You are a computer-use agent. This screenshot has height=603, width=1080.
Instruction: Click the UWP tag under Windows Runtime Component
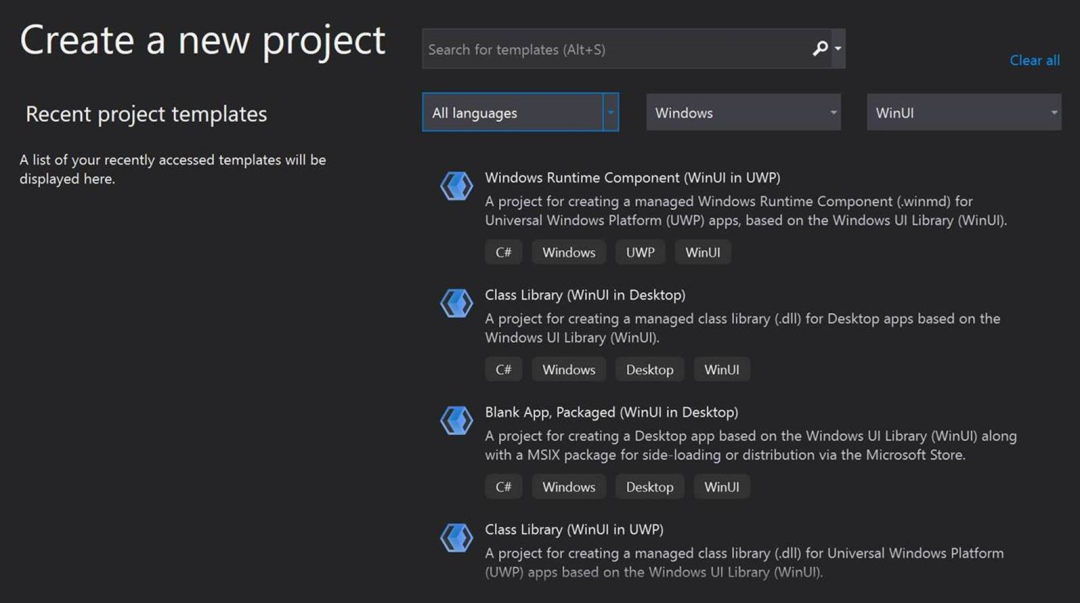[640, 253]
